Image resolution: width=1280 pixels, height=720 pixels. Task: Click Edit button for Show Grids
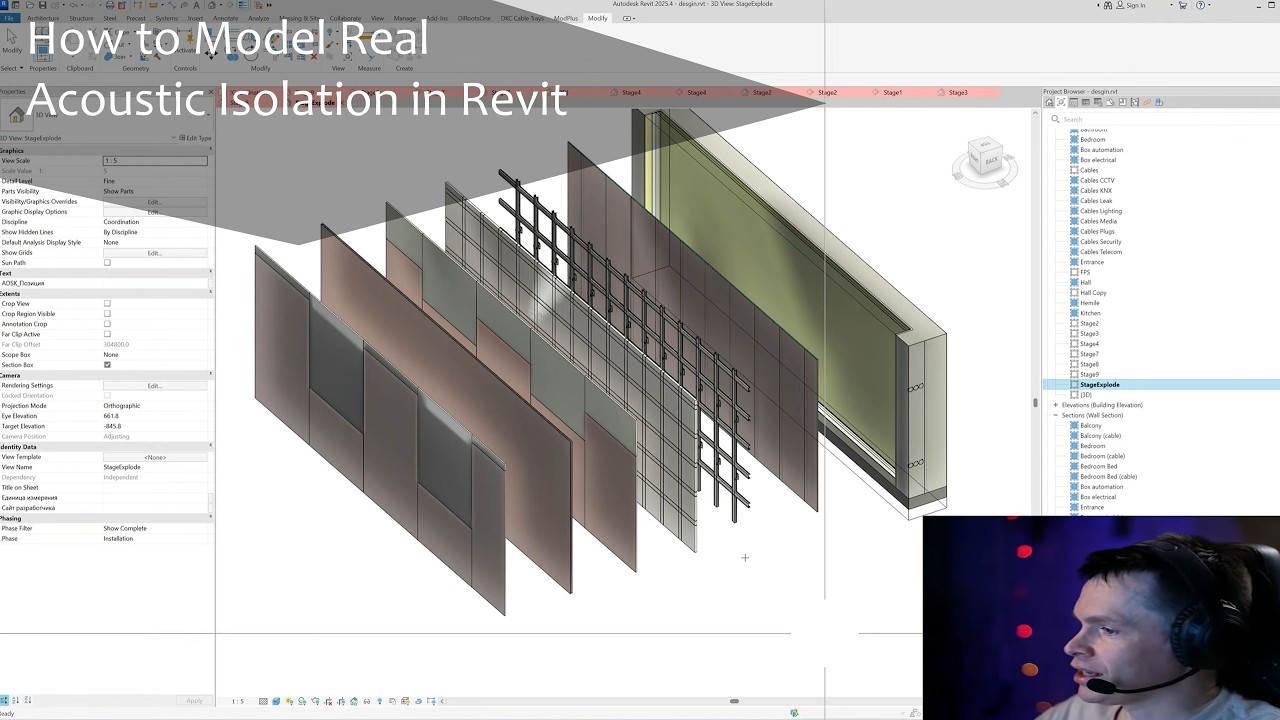[x=154, y=253]
